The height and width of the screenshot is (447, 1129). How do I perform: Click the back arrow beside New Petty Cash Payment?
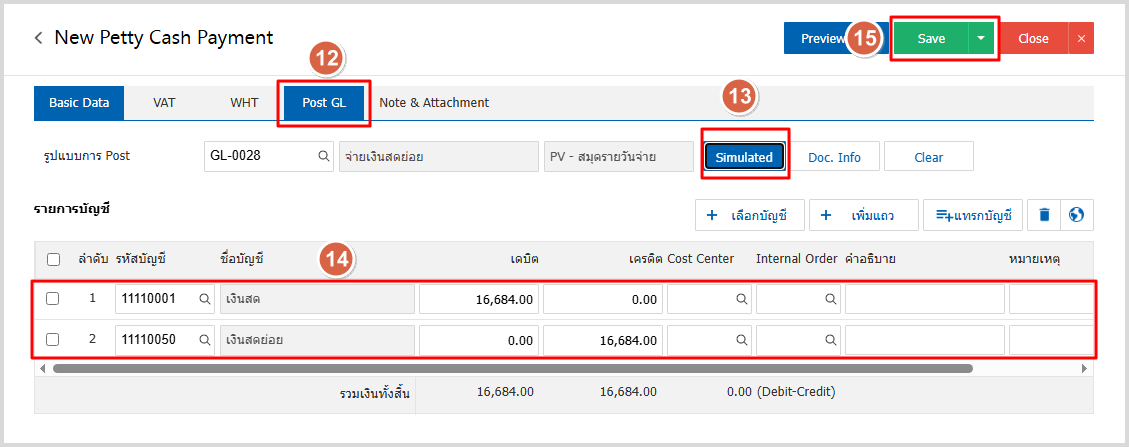pyautogui.click(x=39, y=38)
